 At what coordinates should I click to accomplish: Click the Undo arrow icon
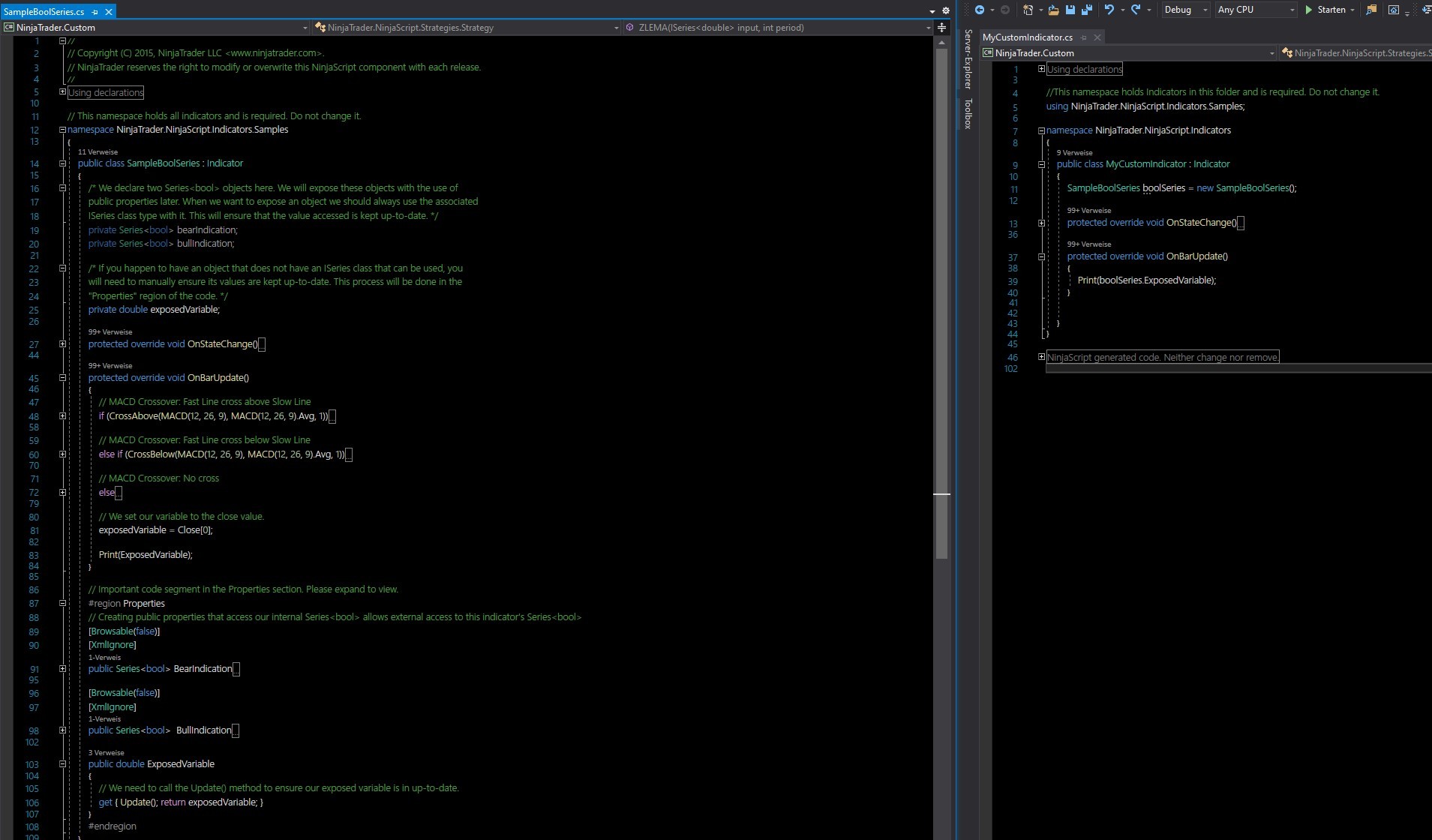[x=1109, y=10]
